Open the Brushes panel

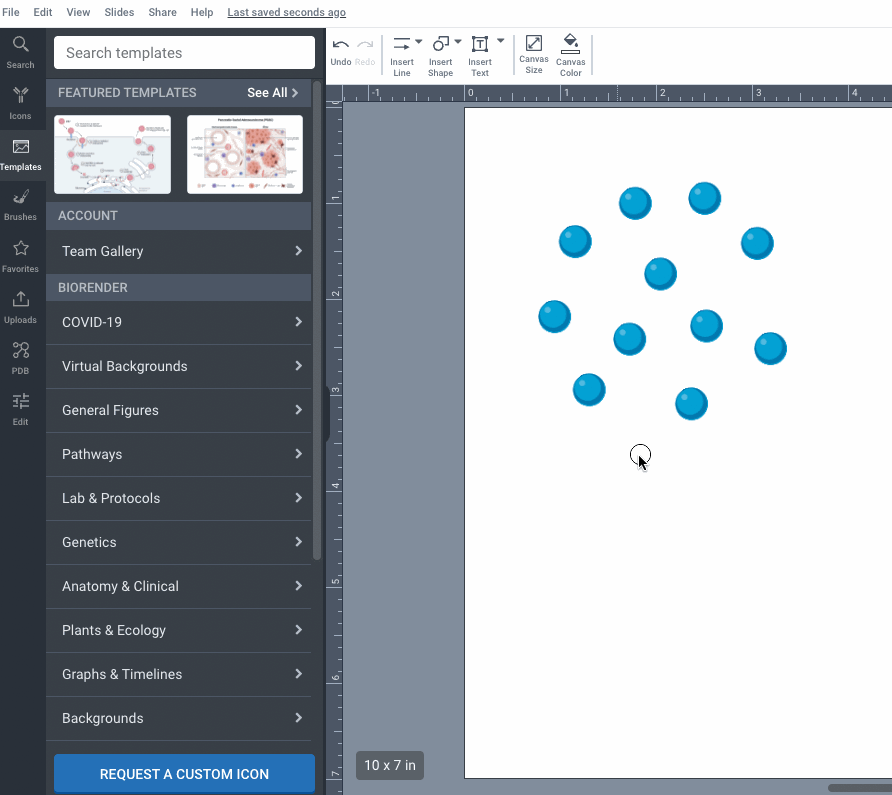[20, 205]
